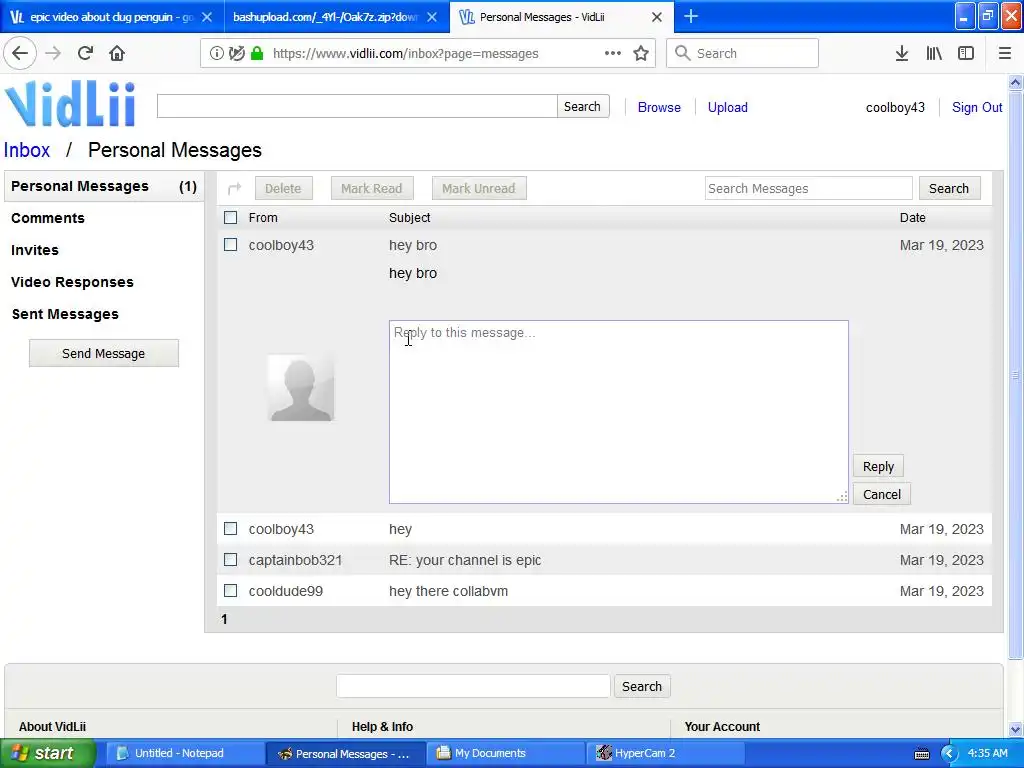Open a new tab with plus icon

pyautogui.click(x=691, y=16)
